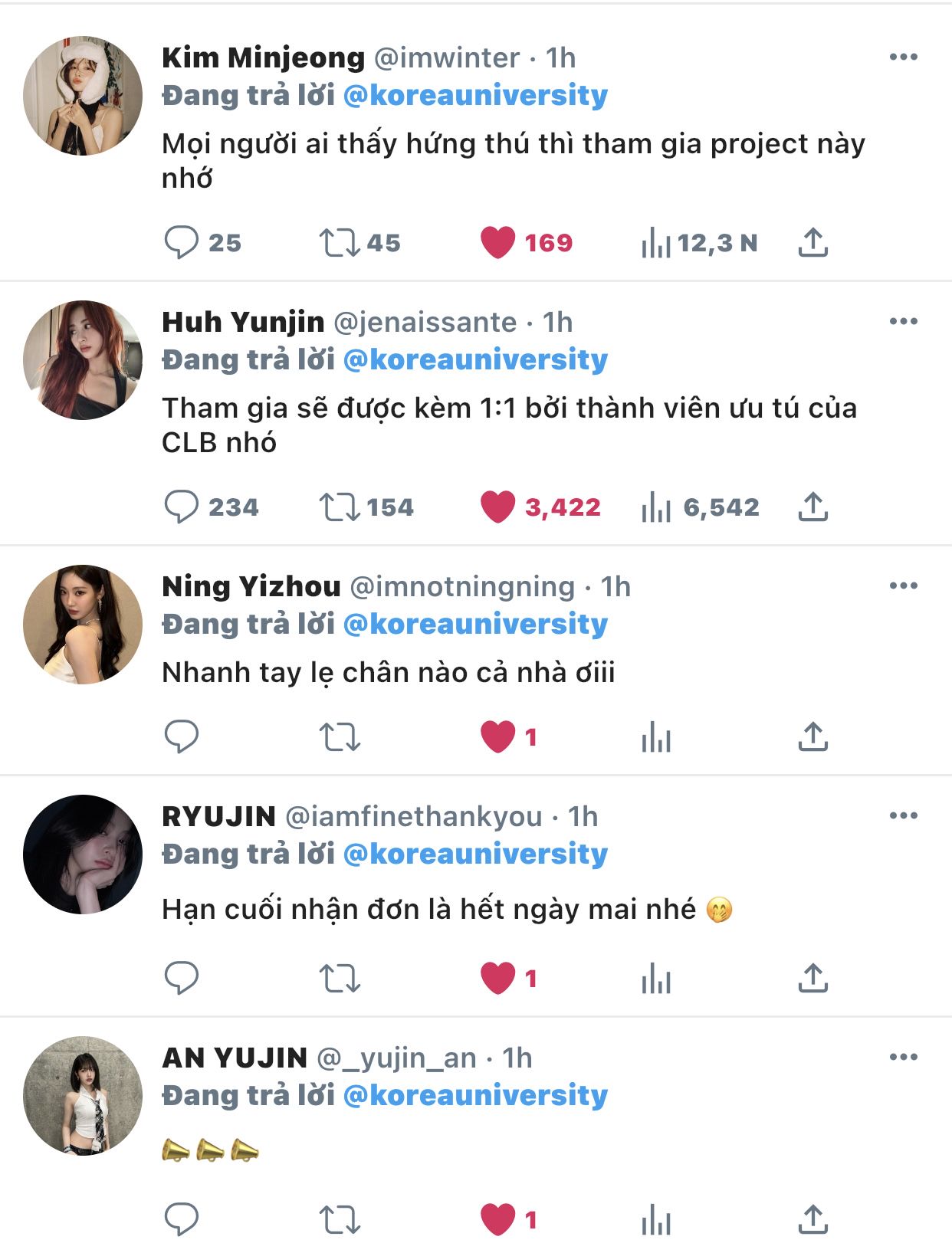Image resolution: width=952 pixels, height=1253 pixels.
Task: Share Kim Minjeong's tweet
Action: coord(813,243)
